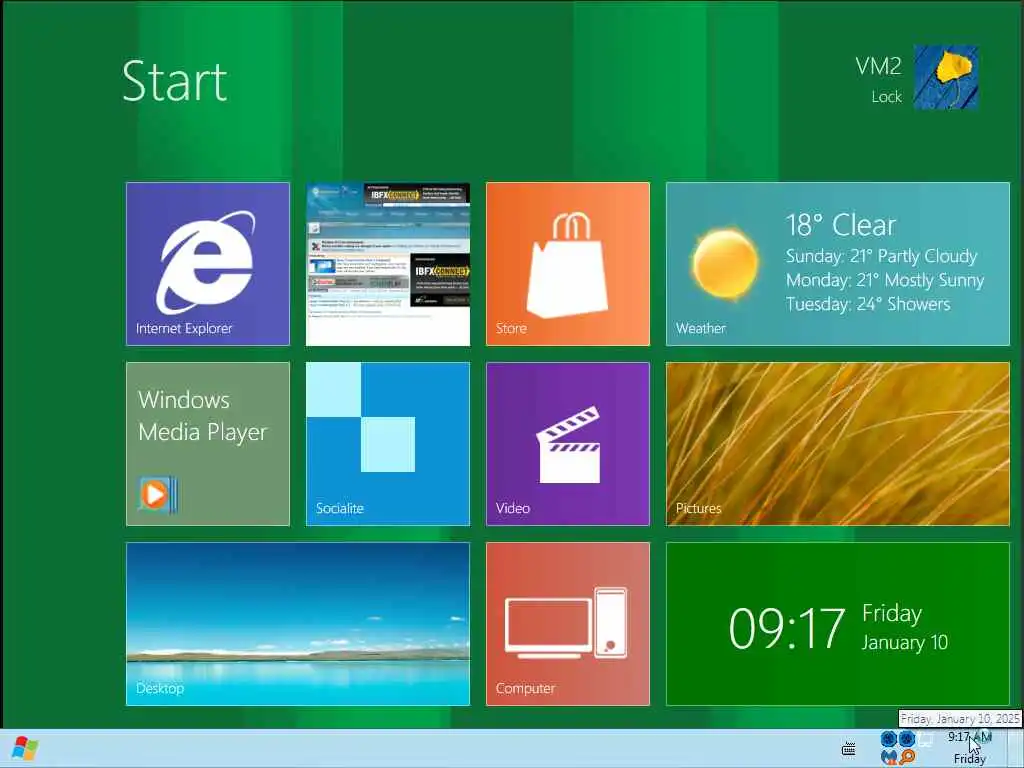Click the Show desktop strip at taskbar end

1016,748
